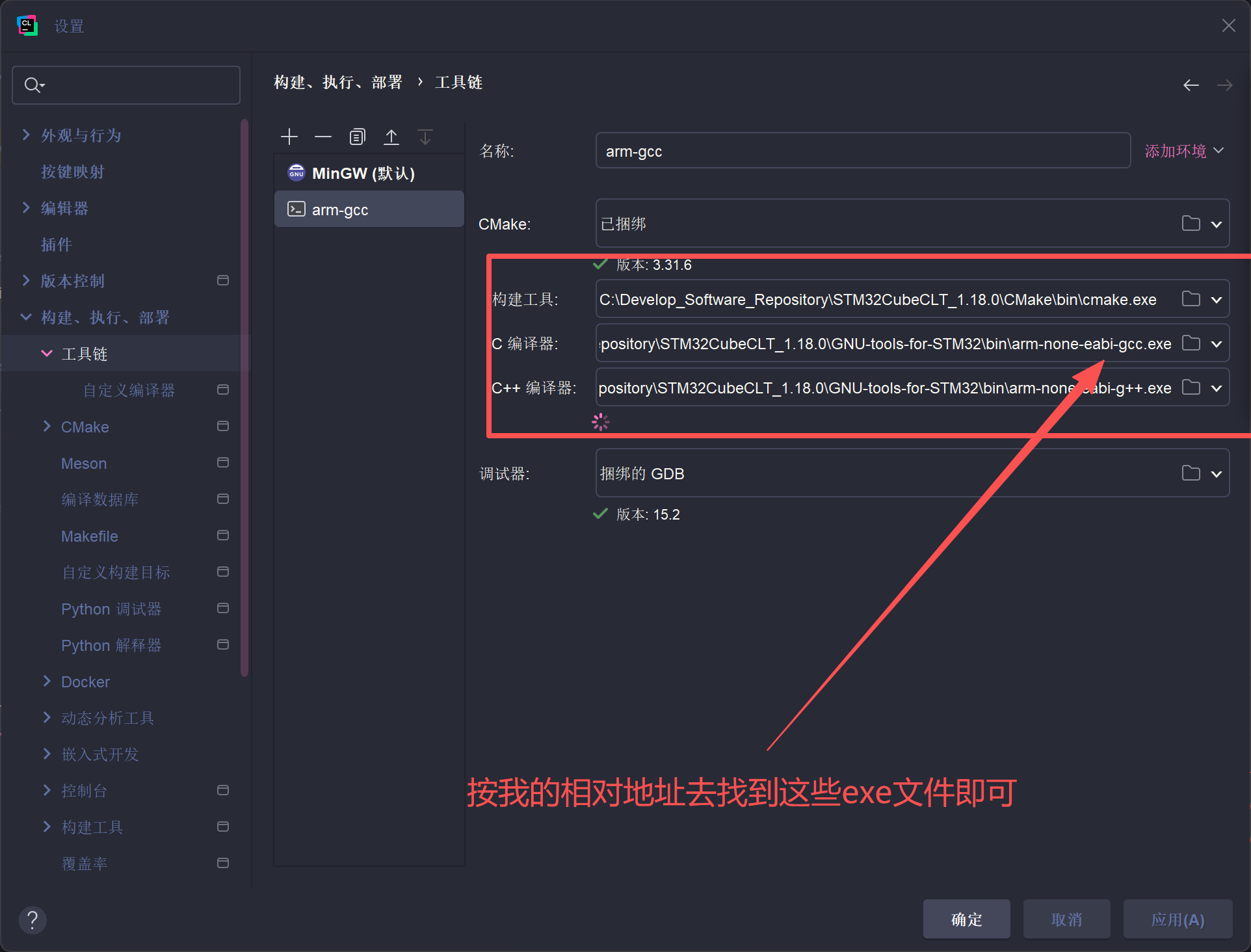Click project-level icon beside Makefile
Image resolution: width=1251 pixels, height=952 pixels.
[223, 535]
